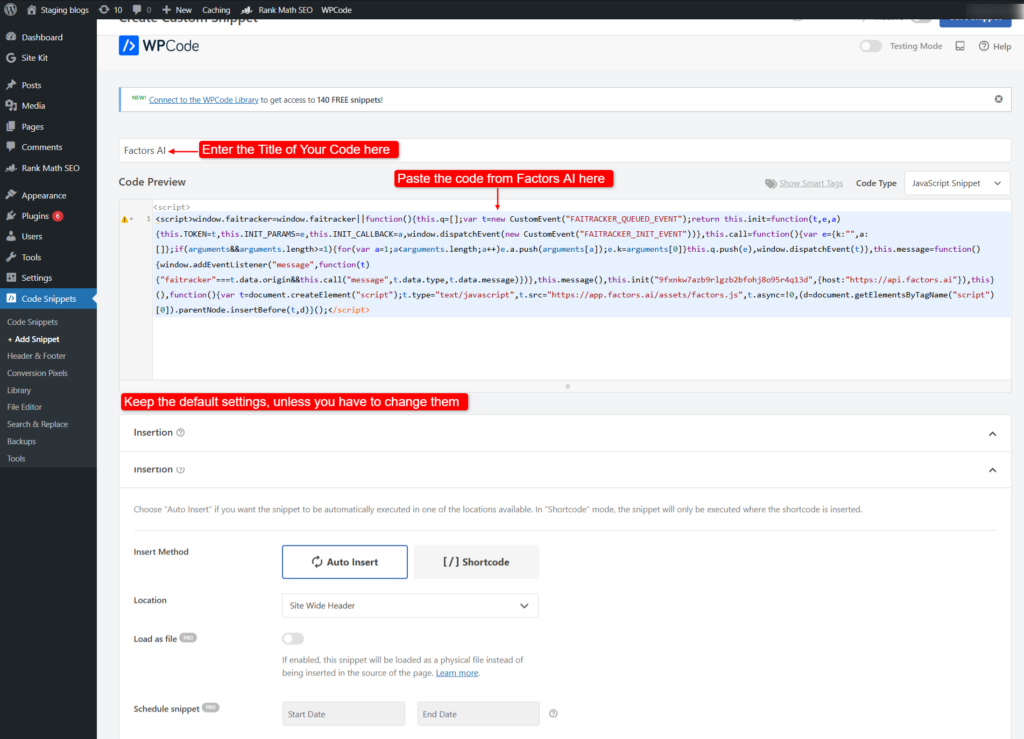Viewport: 1024px width, 739px height.
Task: Toggle the Load as file switch
Action: [x=293, y=638]
